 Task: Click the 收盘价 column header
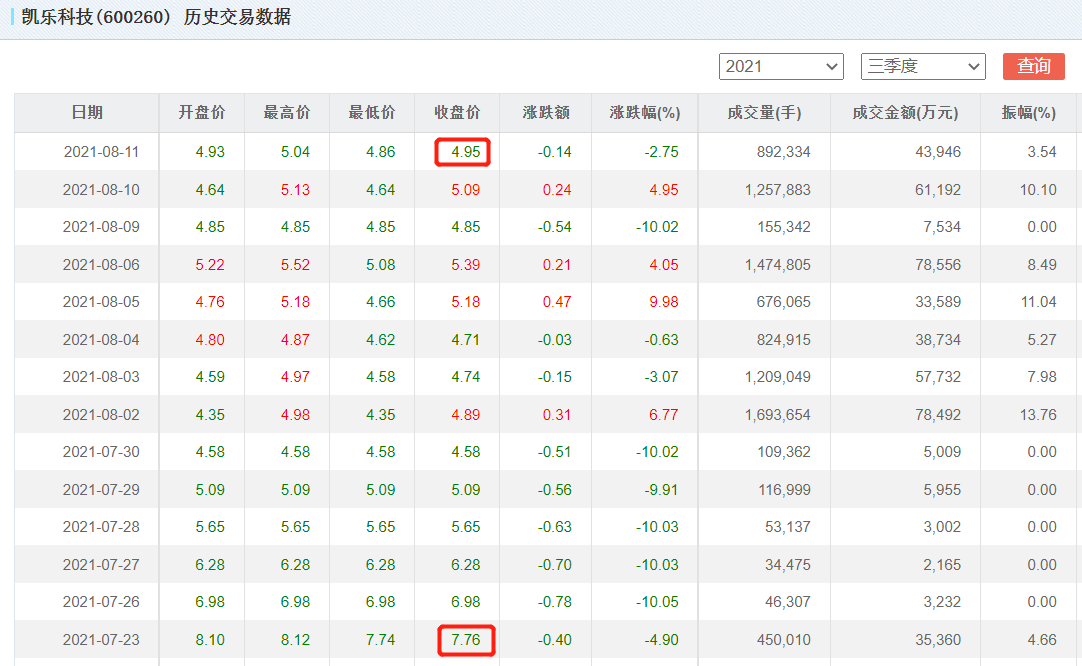[457, 112]
